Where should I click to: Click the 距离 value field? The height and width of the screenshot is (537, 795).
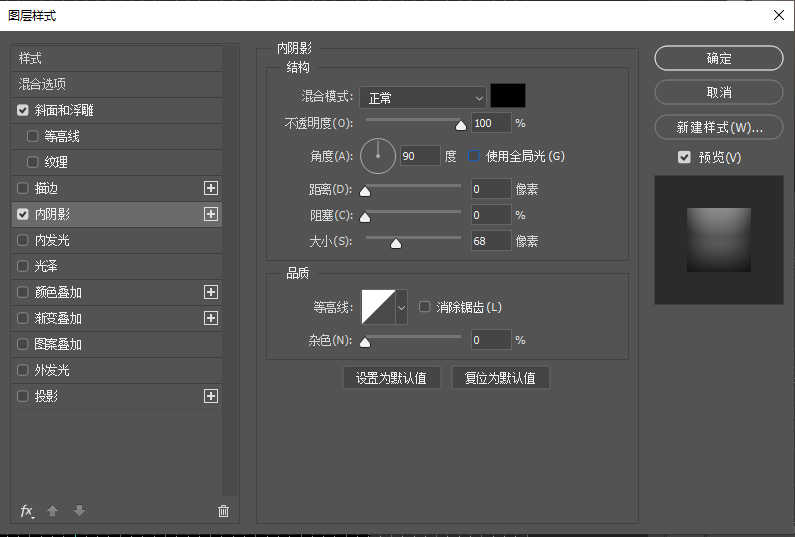(x=491, y=189)
